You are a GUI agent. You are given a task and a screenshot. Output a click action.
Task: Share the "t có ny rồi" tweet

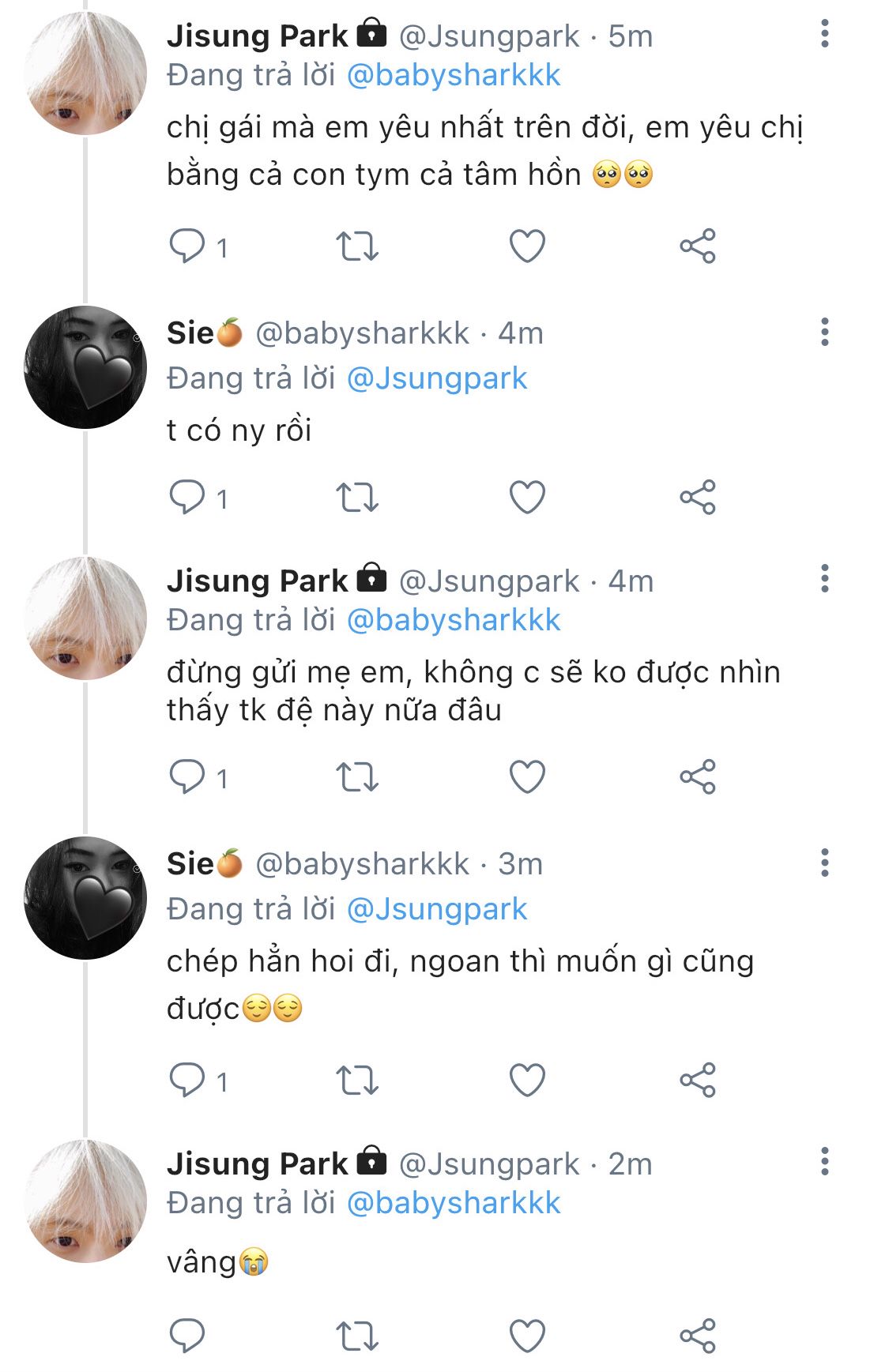tap(697, 498)
